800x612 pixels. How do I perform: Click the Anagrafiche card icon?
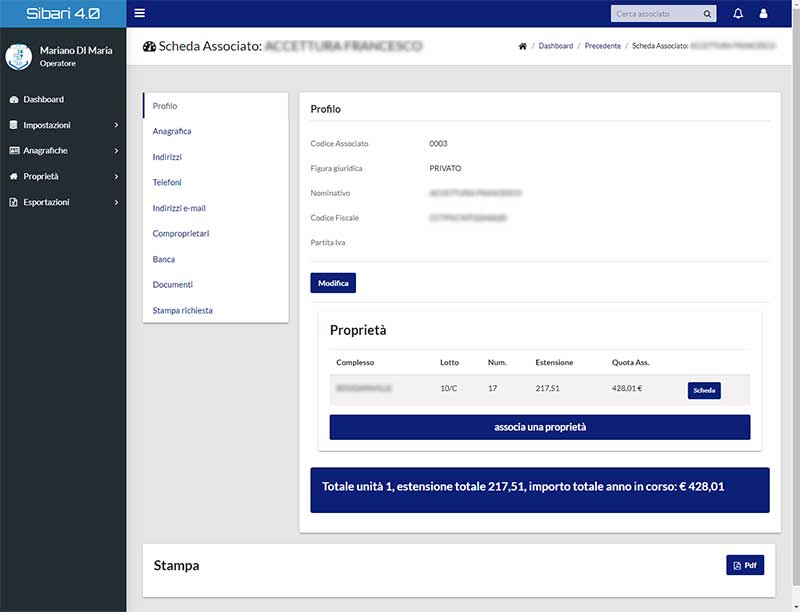coord(14,150)
